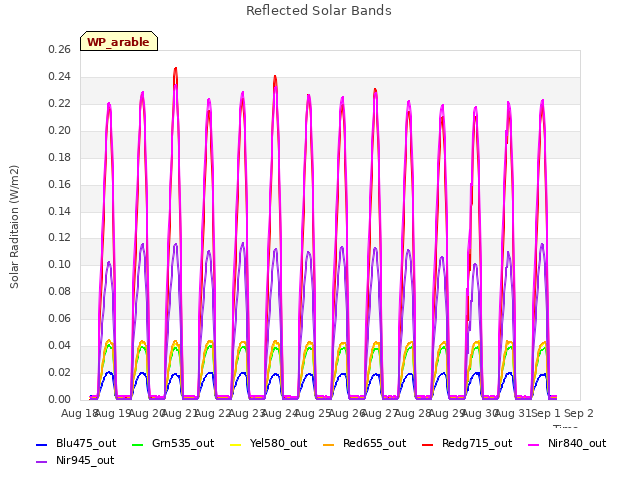Click the Aug 25 x-axis label
The width and height of the screenshot is (640, 480).
(x=312, y=413)
